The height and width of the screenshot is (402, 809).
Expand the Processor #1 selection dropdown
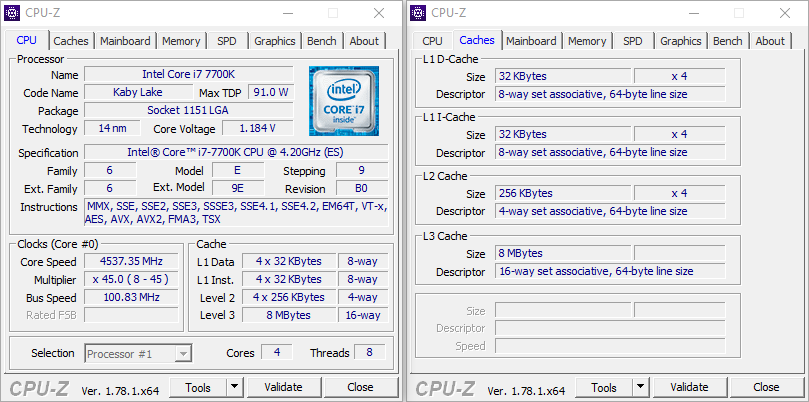183,354
